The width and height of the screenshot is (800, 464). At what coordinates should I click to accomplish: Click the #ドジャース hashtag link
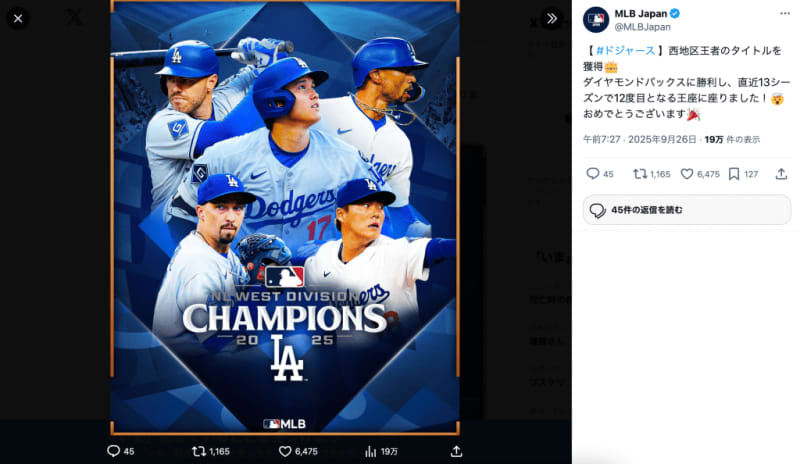pyautogui.click(x=619, y=49)
